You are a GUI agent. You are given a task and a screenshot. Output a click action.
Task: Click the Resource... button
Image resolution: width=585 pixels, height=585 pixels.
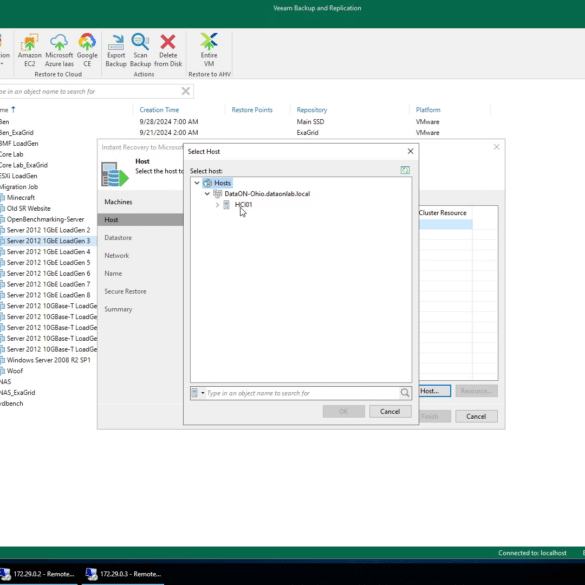tap(476, 391)
